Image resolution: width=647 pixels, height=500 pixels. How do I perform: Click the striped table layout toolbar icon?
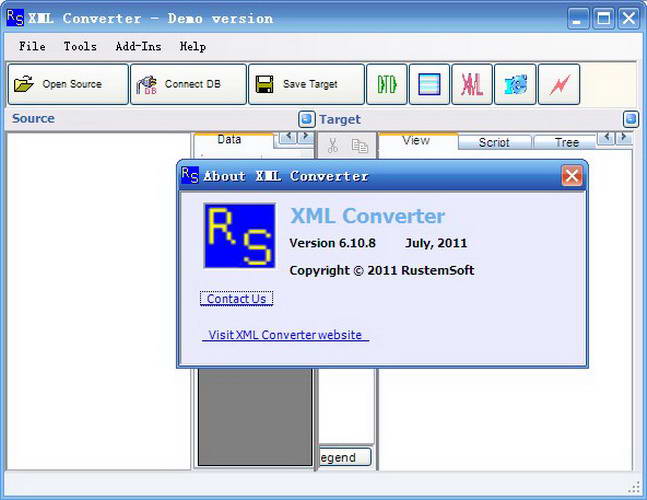429,84
